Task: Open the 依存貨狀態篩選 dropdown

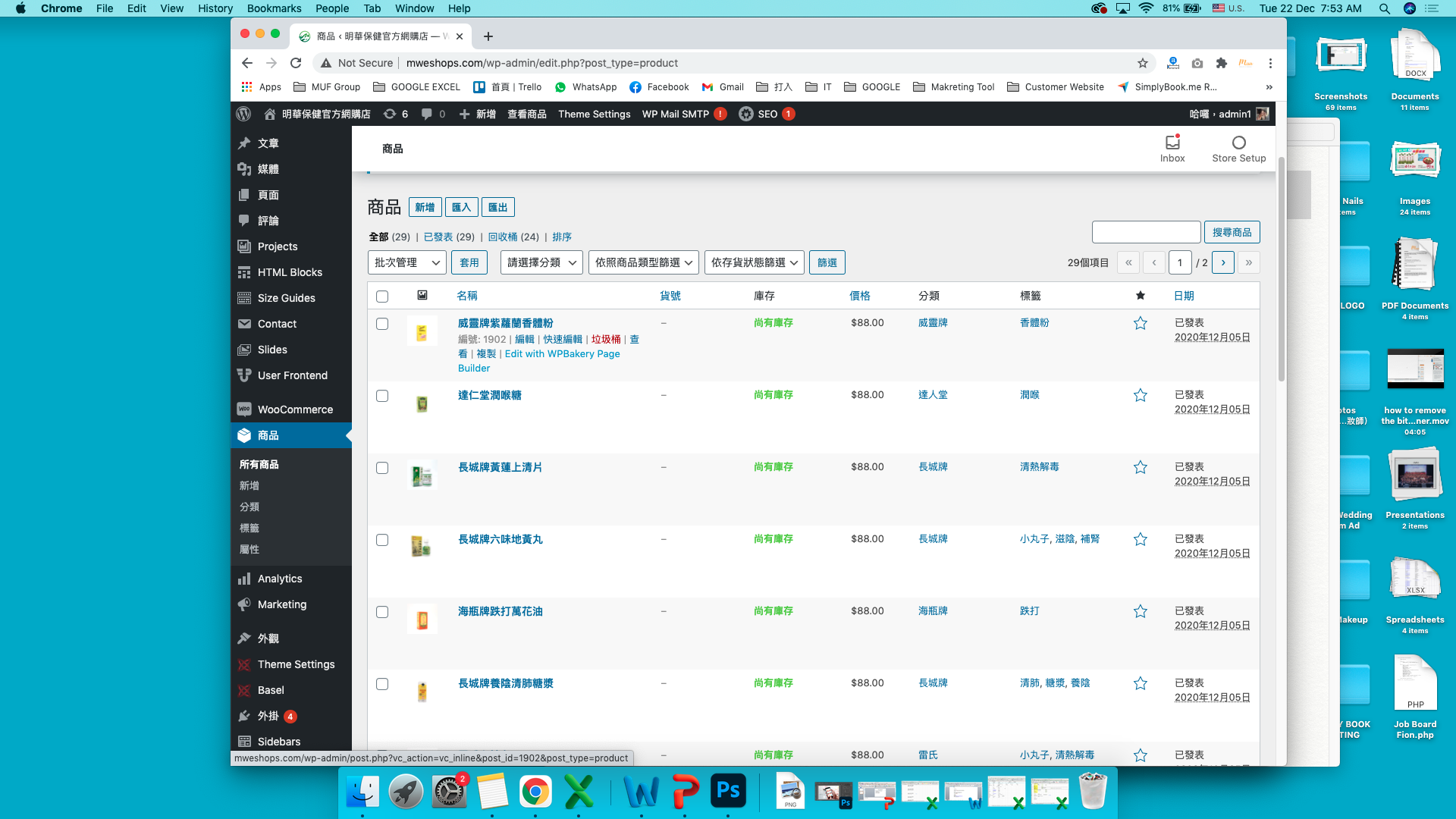Action: (755, 262)
